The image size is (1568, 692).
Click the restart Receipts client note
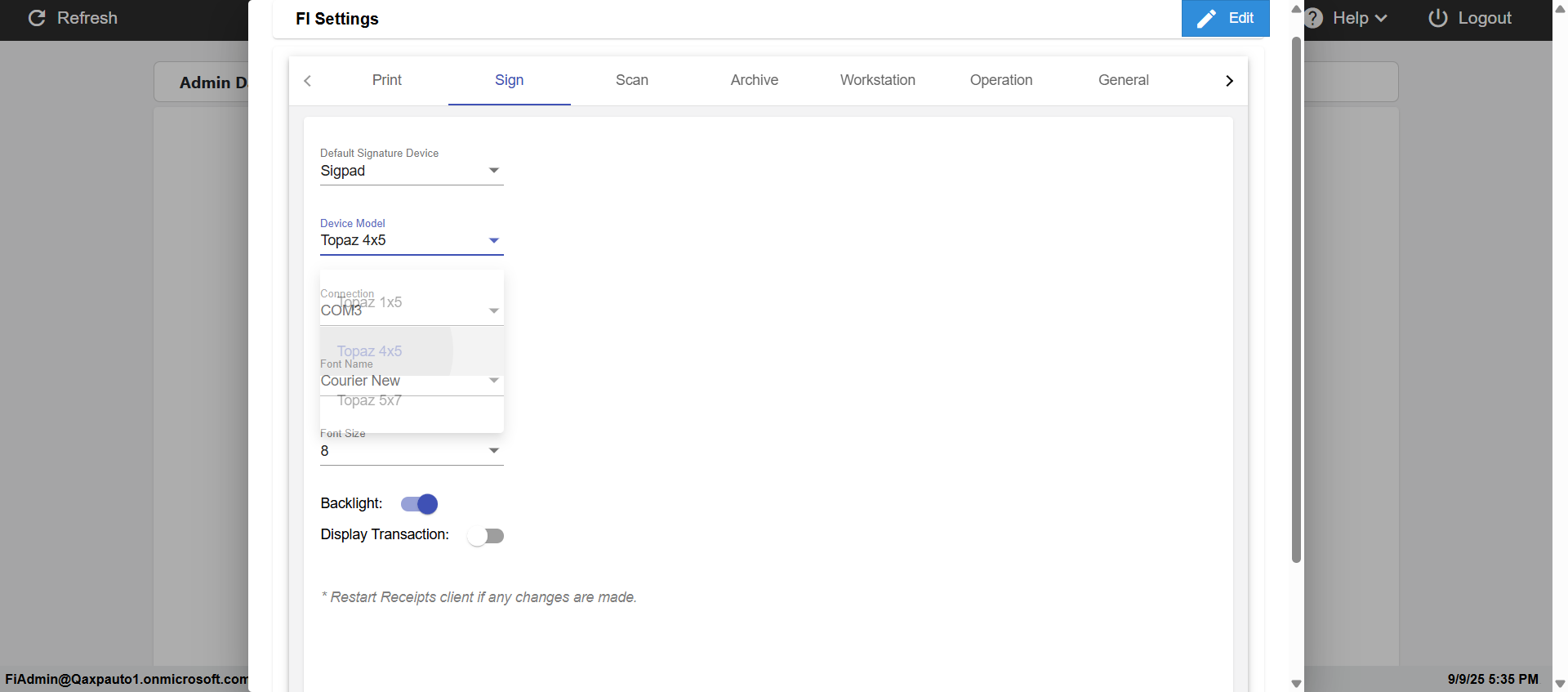coord(479,597)
